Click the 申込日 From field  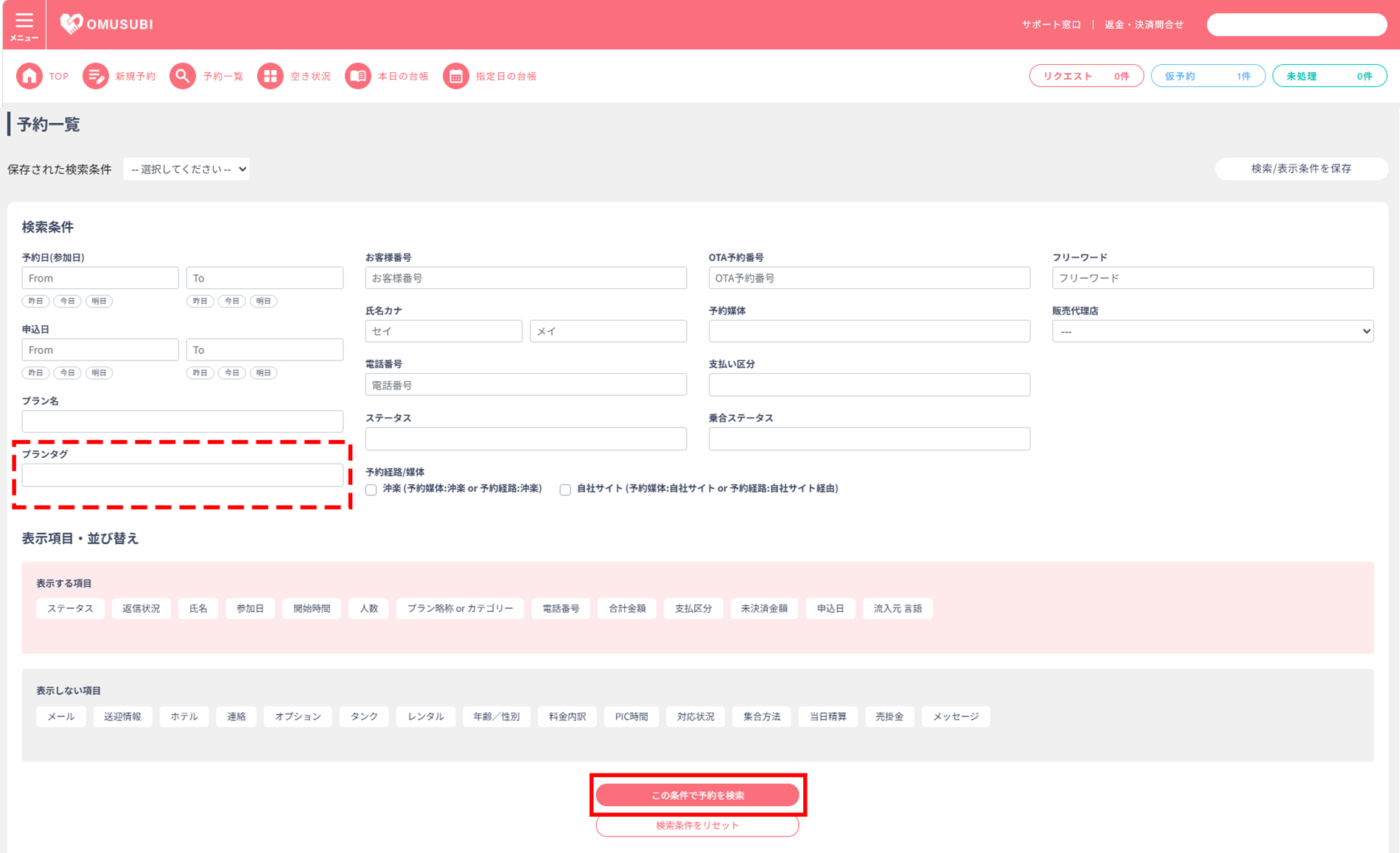coord(100,349)
